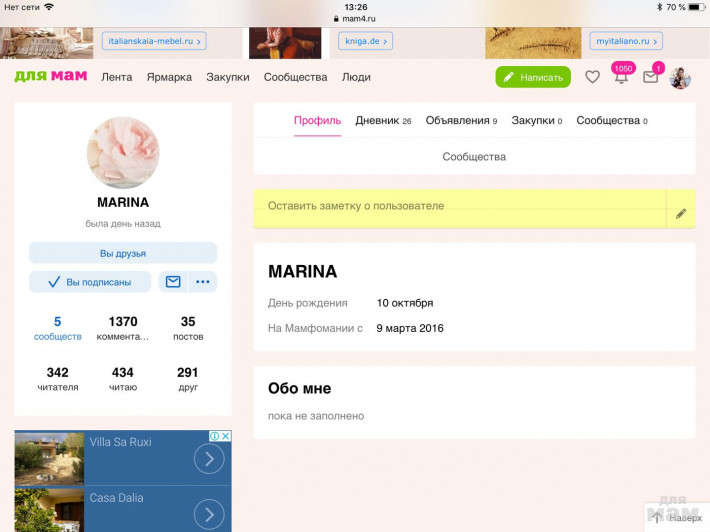Switch to the Дневник tab
This screenshot has height=532, width=710.
[x=383, y=121]
